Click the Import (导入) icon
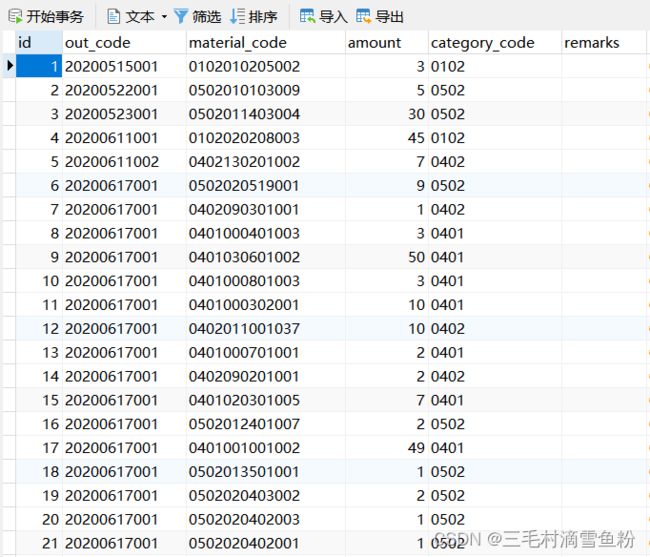This screenshot has height=557, width=650. [307, 17]
